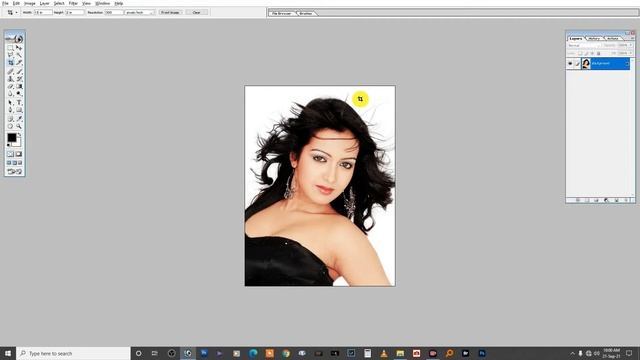Click the Clear button in options bar
The image size is (640, 360).
(197, 13)
